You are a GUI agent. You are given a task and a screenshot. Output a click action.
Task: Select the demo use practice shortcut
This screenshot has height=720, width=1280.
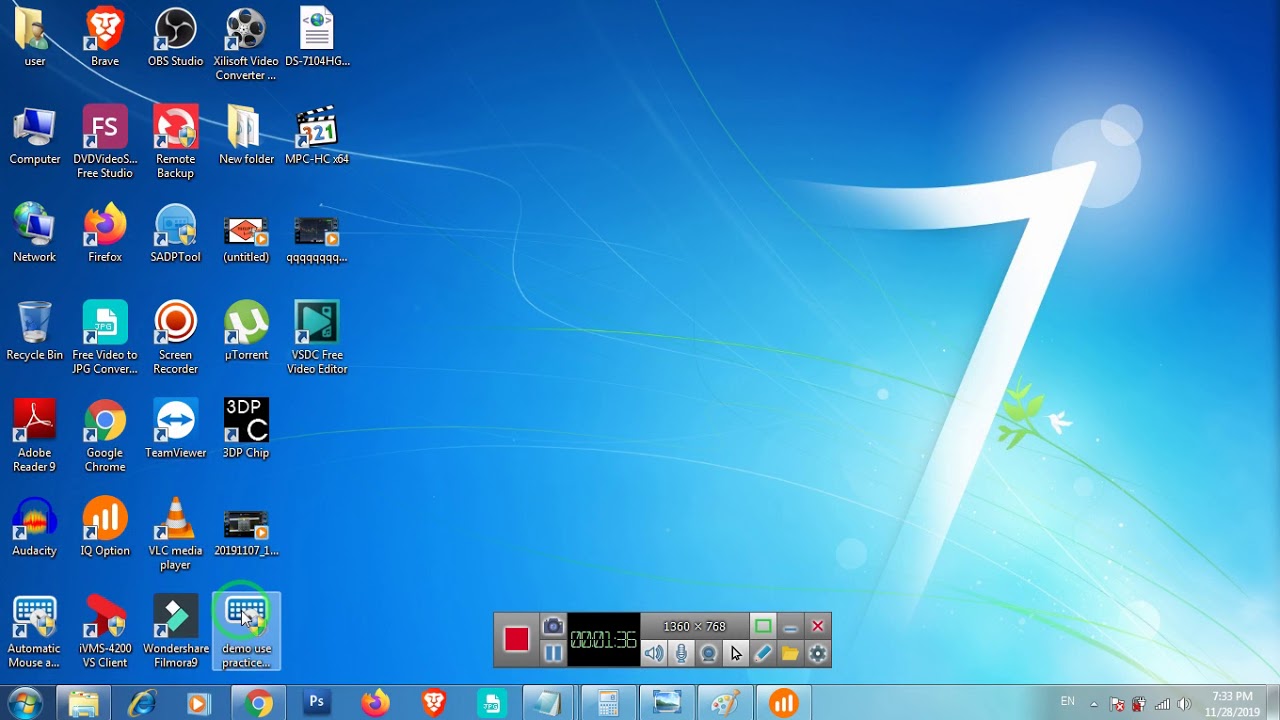[246, 632]
